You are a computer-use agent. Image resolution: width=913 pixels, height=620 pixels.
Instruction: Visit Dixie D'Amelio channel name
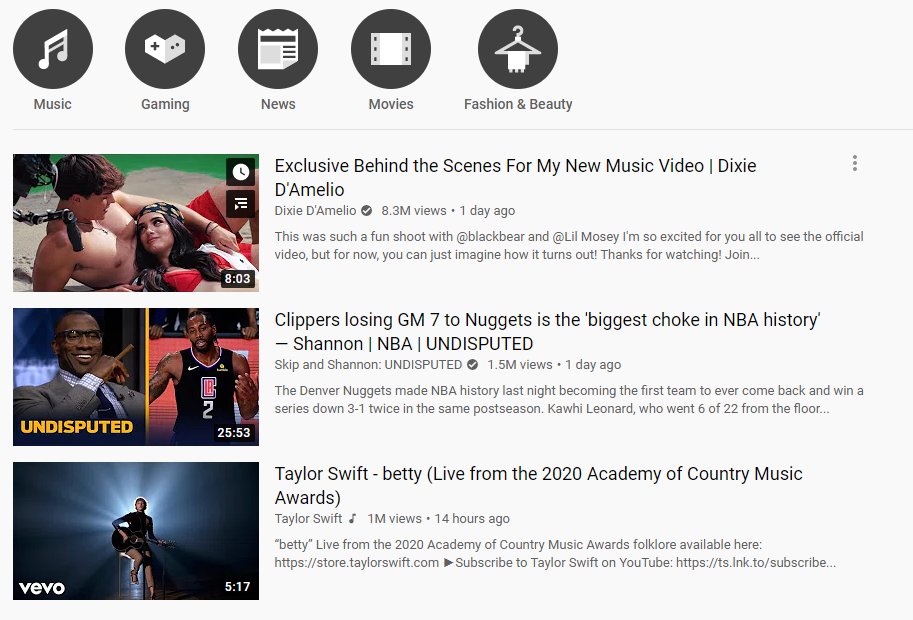coord(315,211)
